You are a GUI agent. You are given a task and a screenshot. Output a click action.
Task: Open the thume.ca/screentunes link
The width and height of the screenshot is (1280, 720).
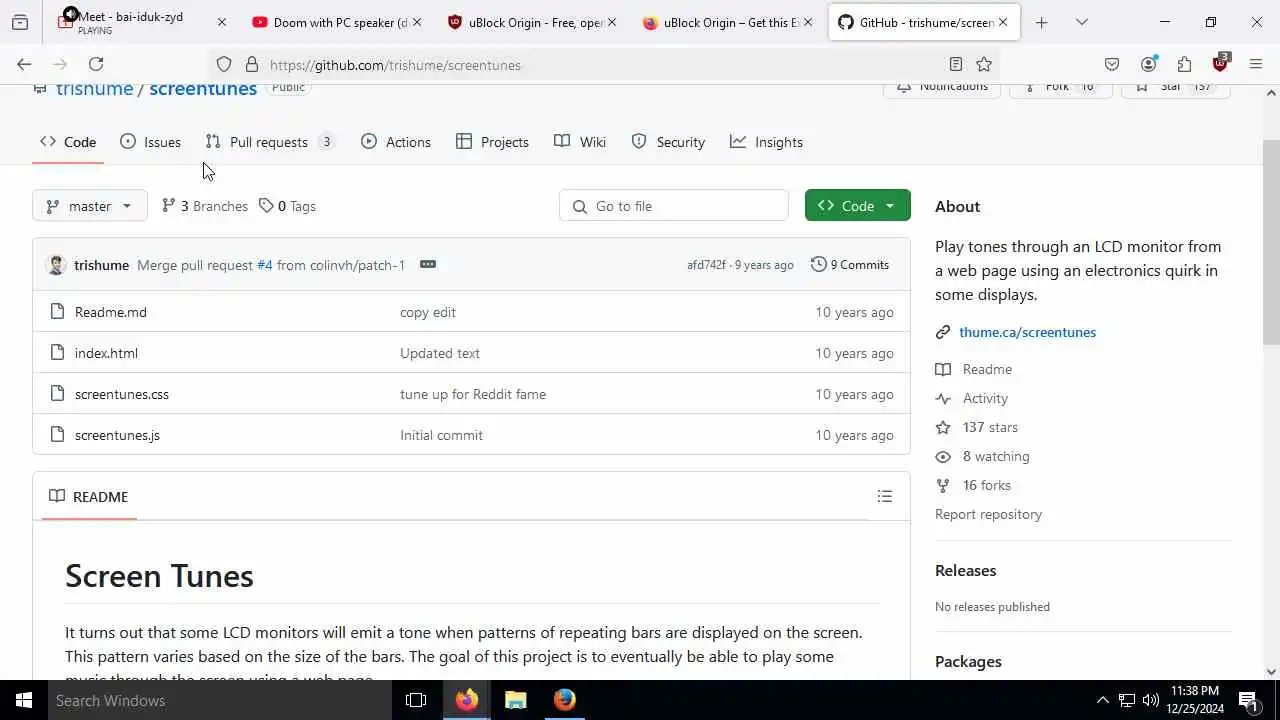pos(1027,332)
